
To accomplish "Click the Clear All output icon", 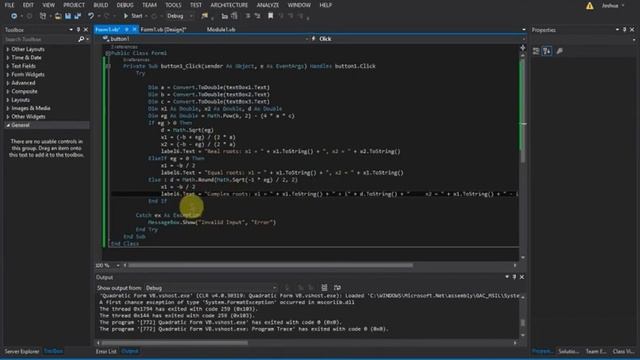I will coord(324,288).
